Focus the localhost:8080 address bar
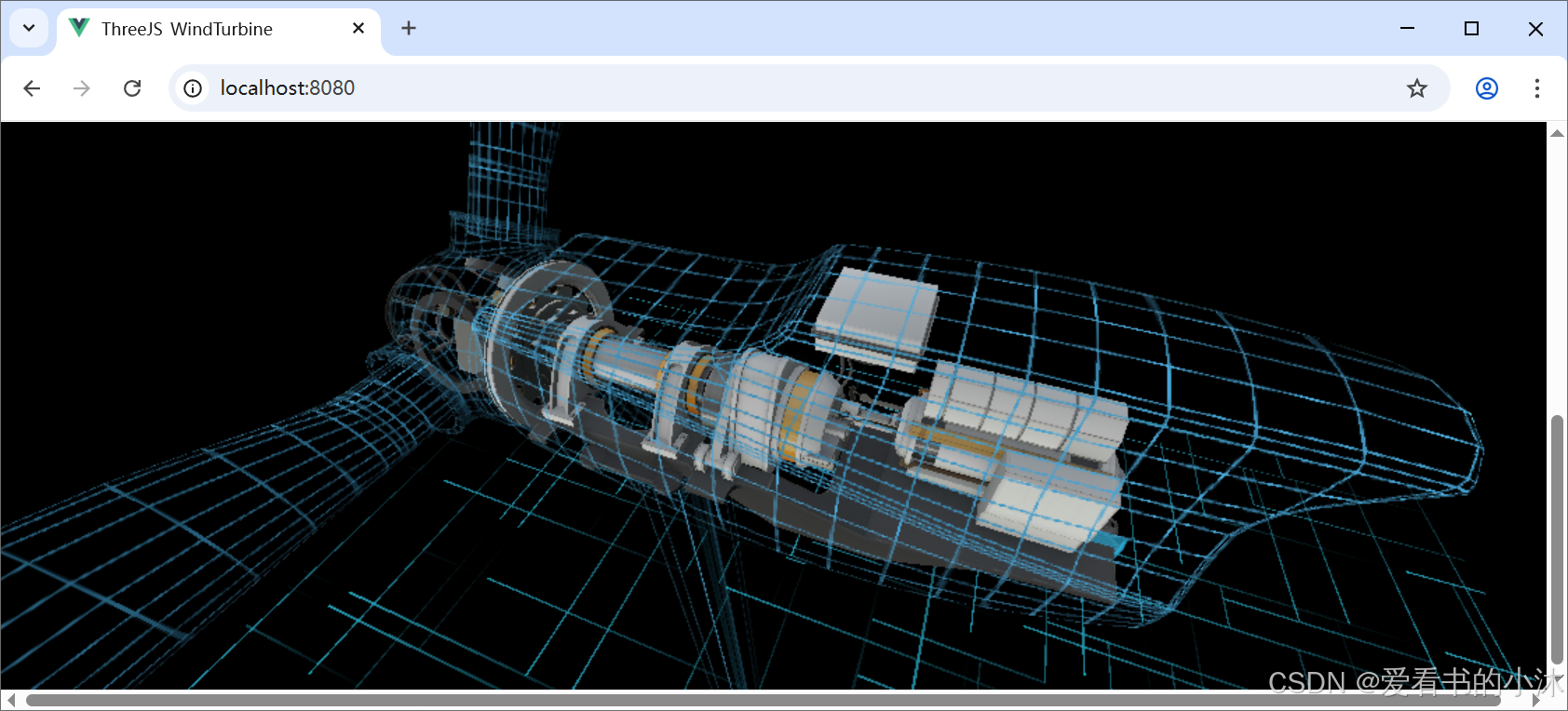The image size is (1568, 711). coord(808,88)
